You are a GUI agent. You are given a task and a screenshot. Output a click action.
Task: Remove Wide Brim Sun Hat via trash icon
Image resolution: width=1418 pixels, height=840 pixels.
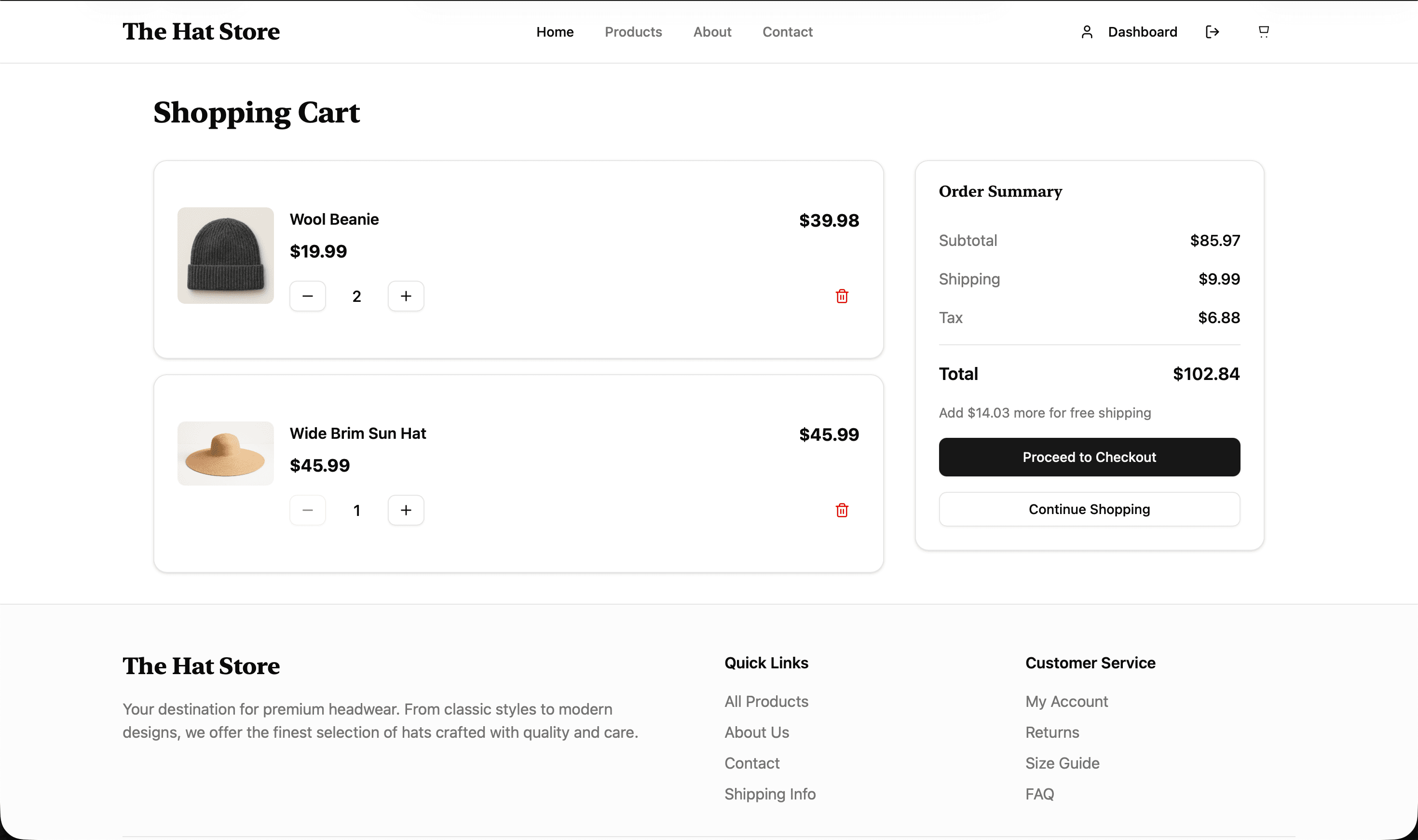[x=842, y=510]
